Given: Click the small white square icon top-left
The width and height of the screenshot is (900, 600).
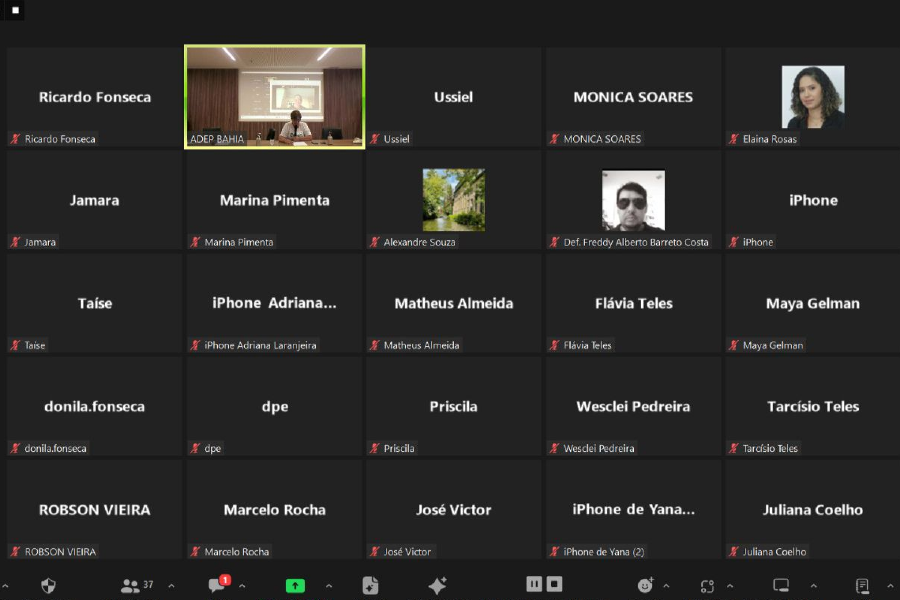Looking at the screenshot, I should pyautogui.click(x=15, y=10).
